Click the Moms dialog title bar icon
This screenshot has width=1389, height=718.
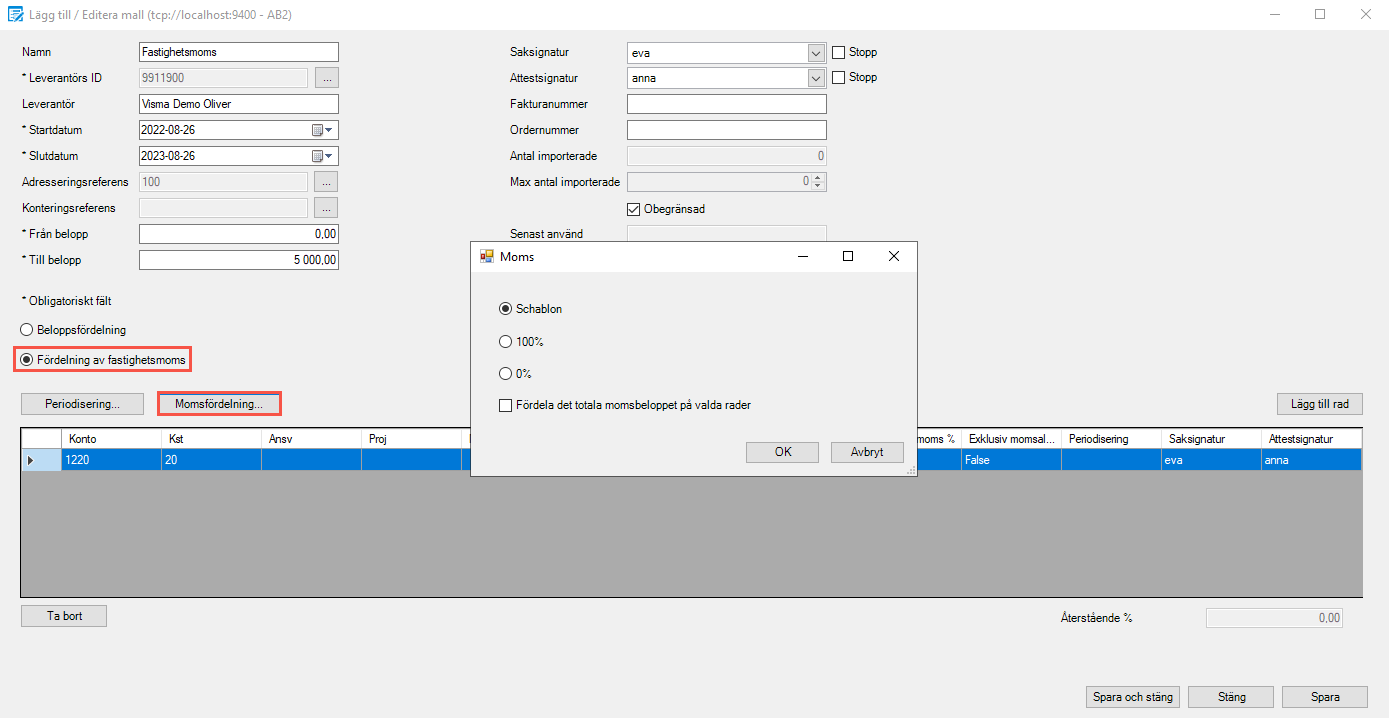click(x=484, y=256)
